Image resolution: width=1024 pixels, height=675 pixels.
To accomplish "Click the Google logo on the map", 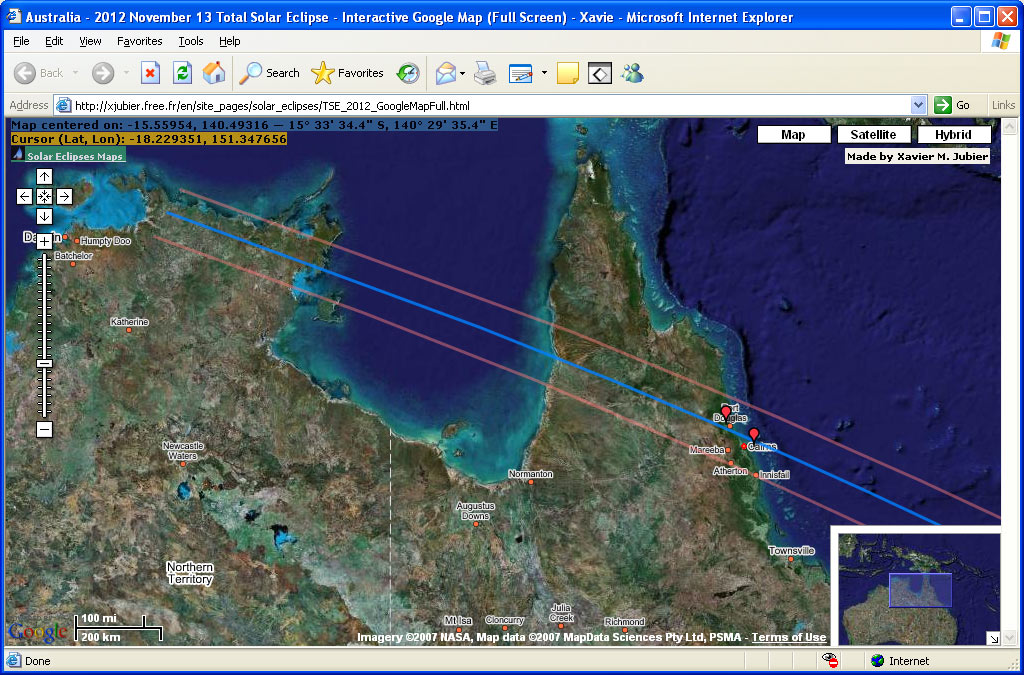I will tap(38, 631).
